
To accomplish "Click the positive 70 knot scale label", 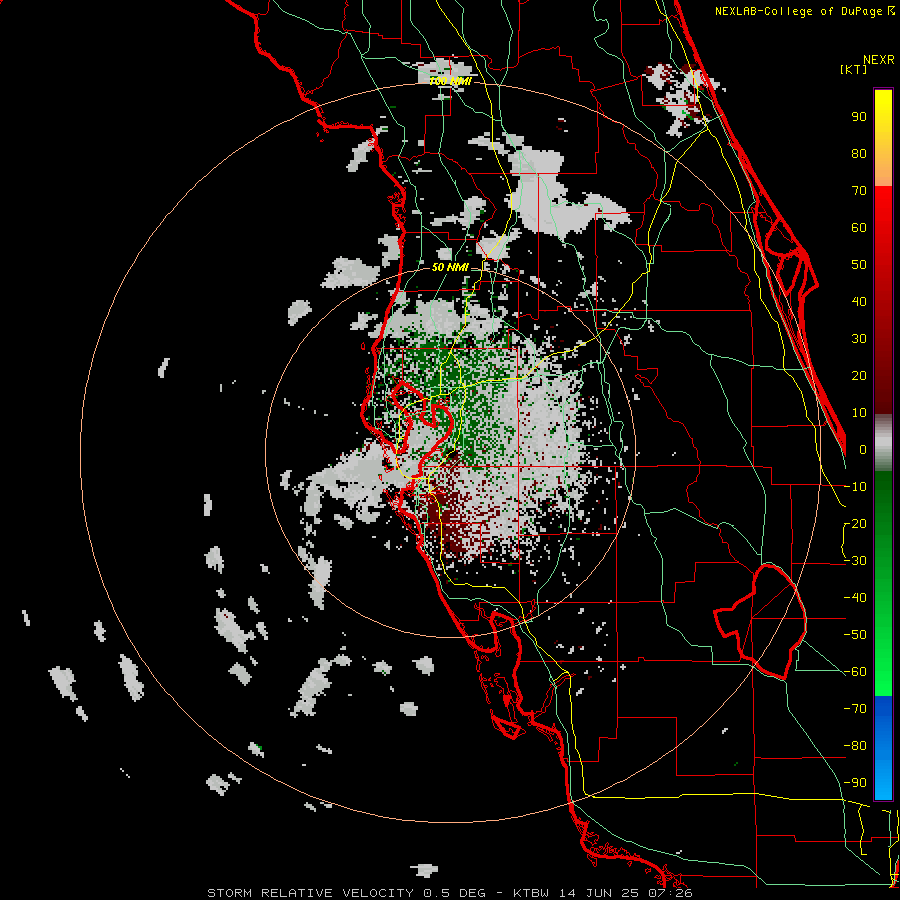I will pyautogui.click(x=859, y=191).
